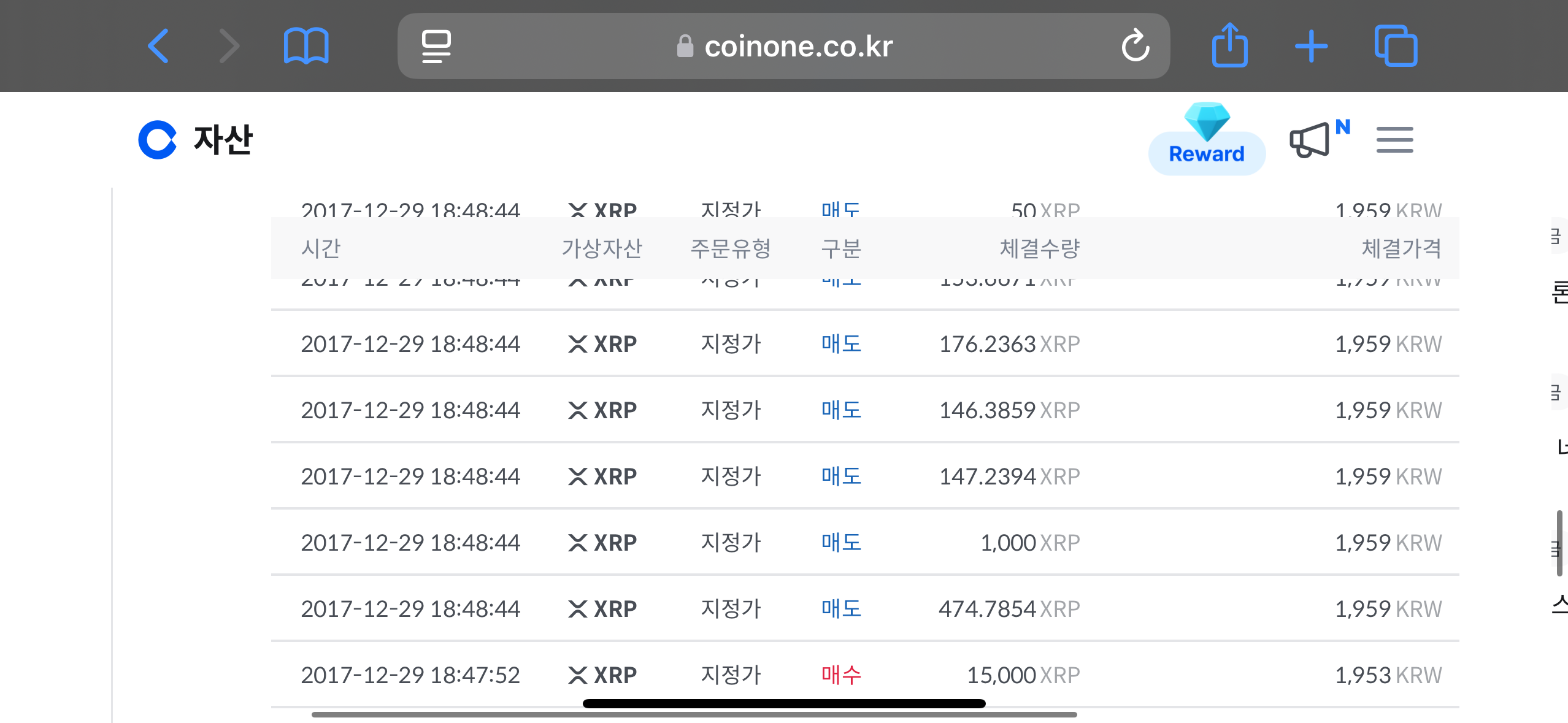
Task: Click the horizontal scrollbar at the bottom
Action: [694, 714]
